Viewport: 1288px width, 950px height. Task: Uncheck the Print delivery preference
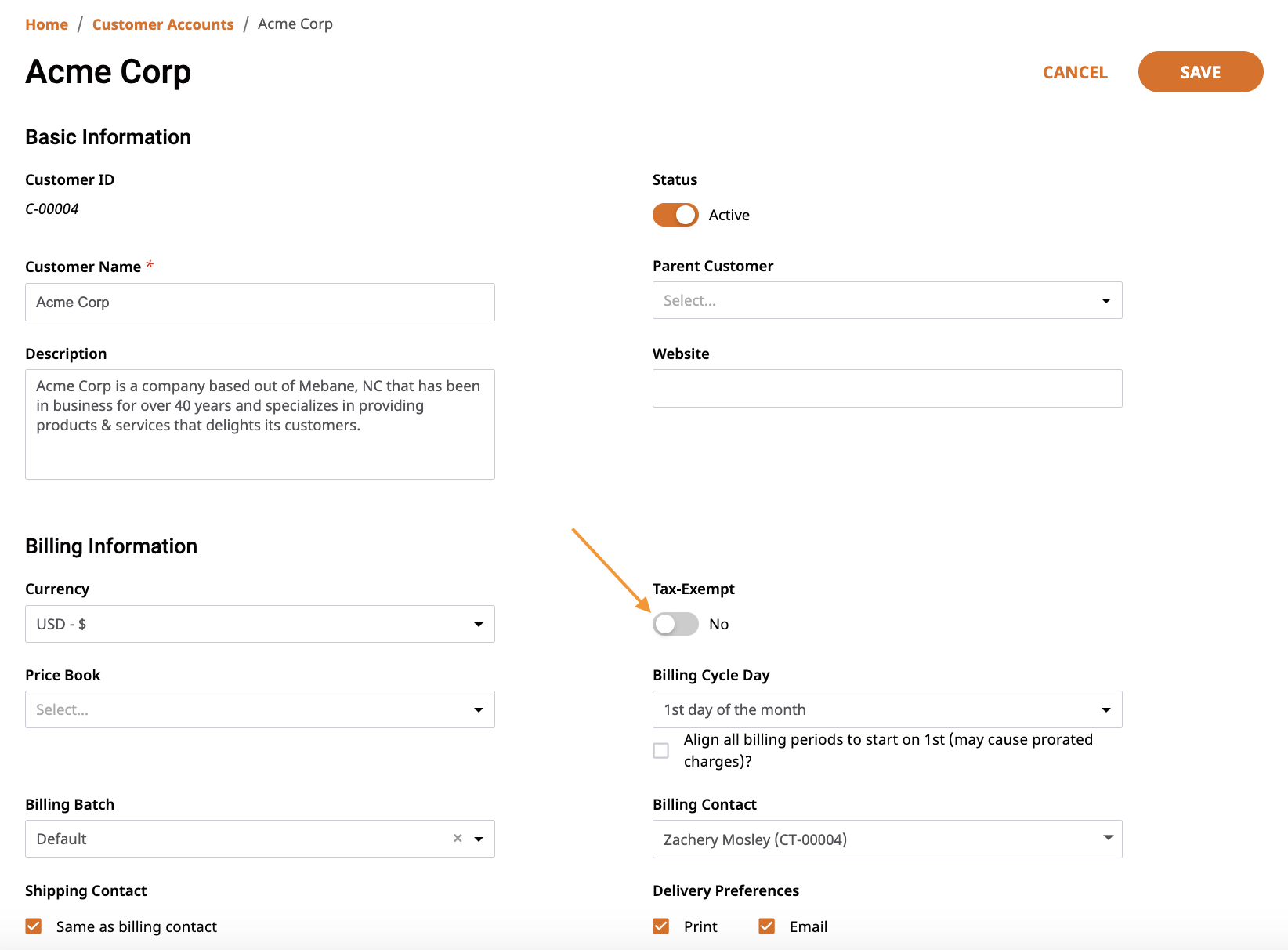click(661, 926)
